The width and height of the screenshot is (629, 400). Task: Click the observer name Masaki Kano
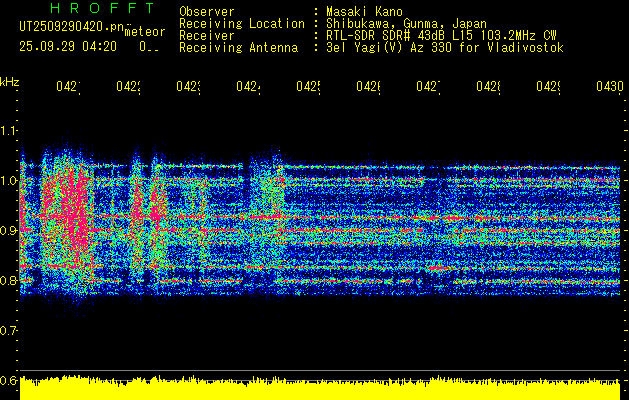[x=364, y=12]
